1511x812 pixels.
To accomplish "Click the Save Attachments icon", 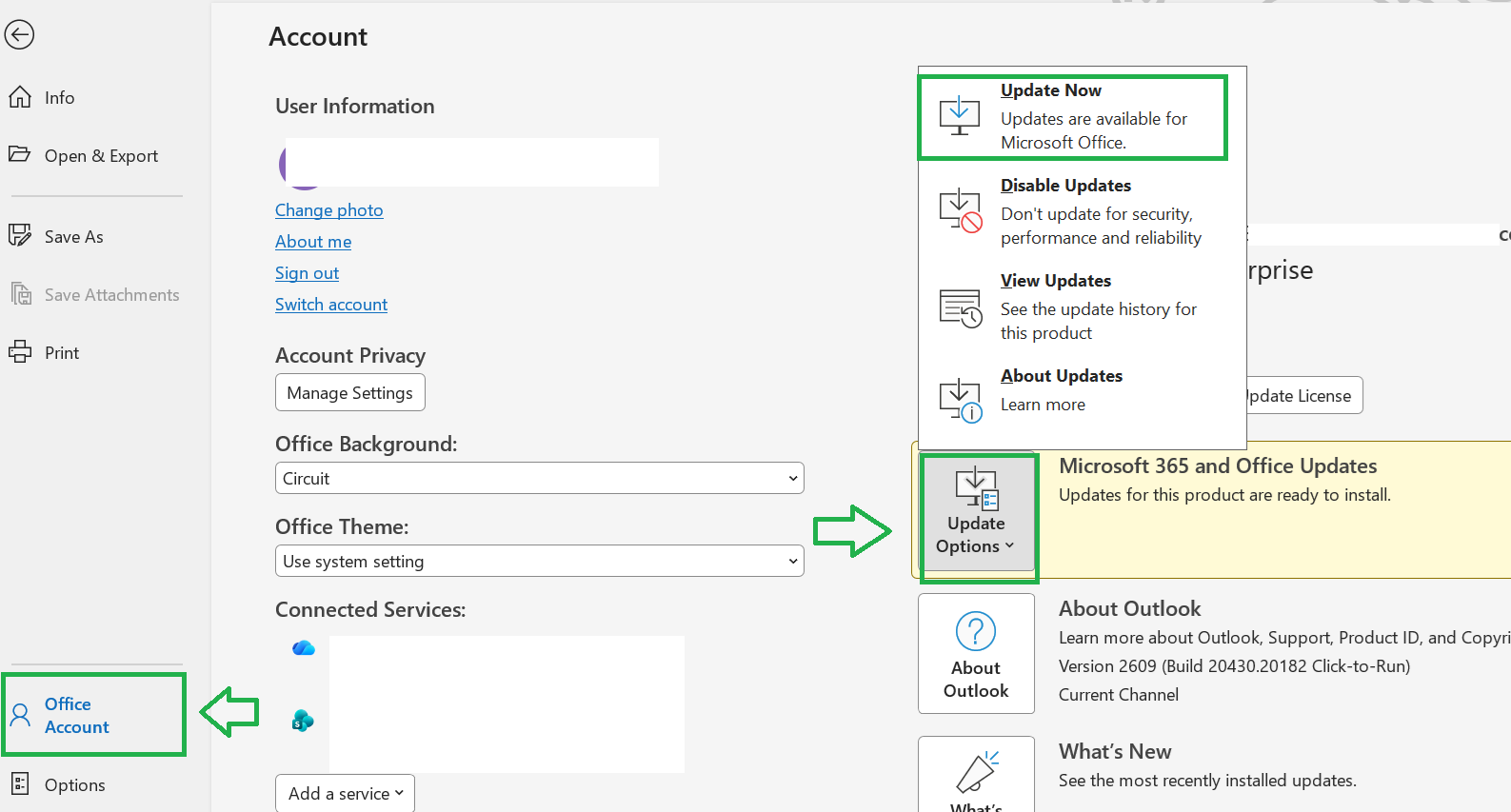I will (20, 293).
